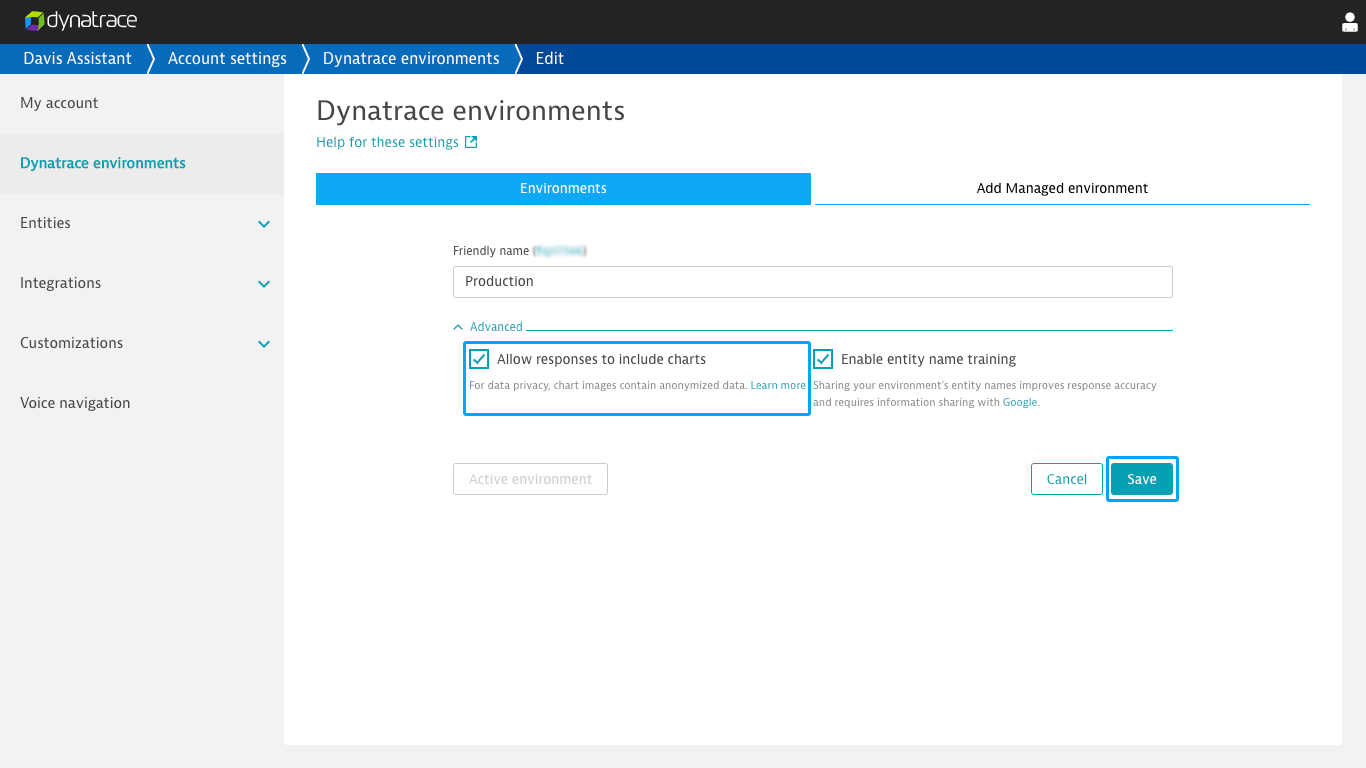The image size is (1366, 768).
Task: Click the Active environment button
Action: point(530,479)
